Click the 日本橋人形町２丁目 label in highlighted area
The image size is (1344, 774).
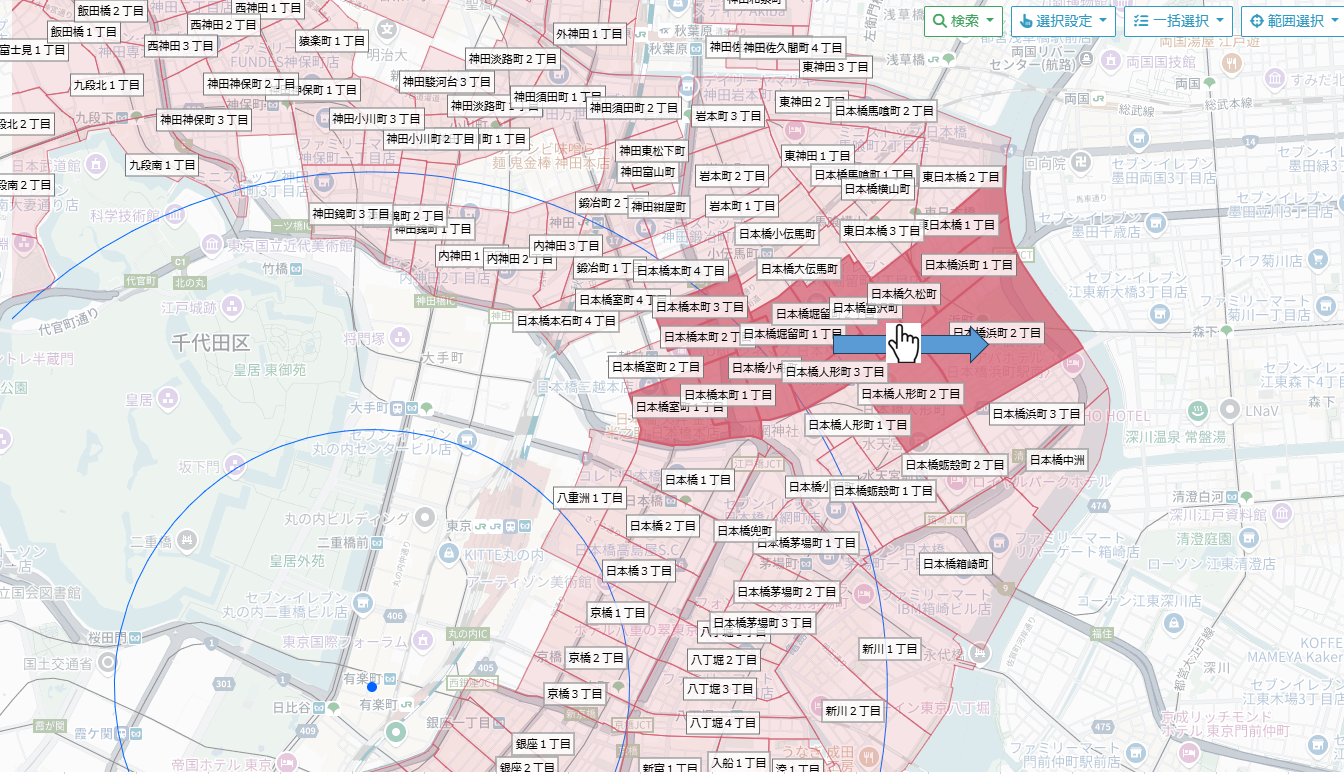(x=910, y=394)
